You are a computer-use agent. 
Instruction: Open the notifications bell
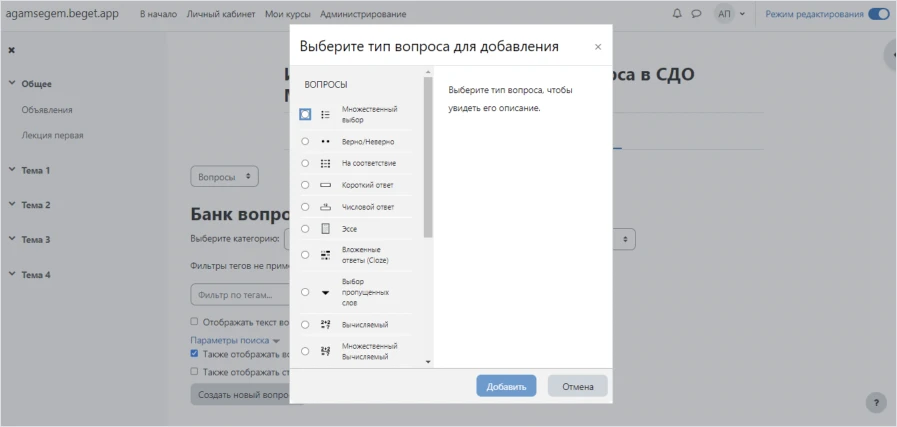click(x=677, y=14)
